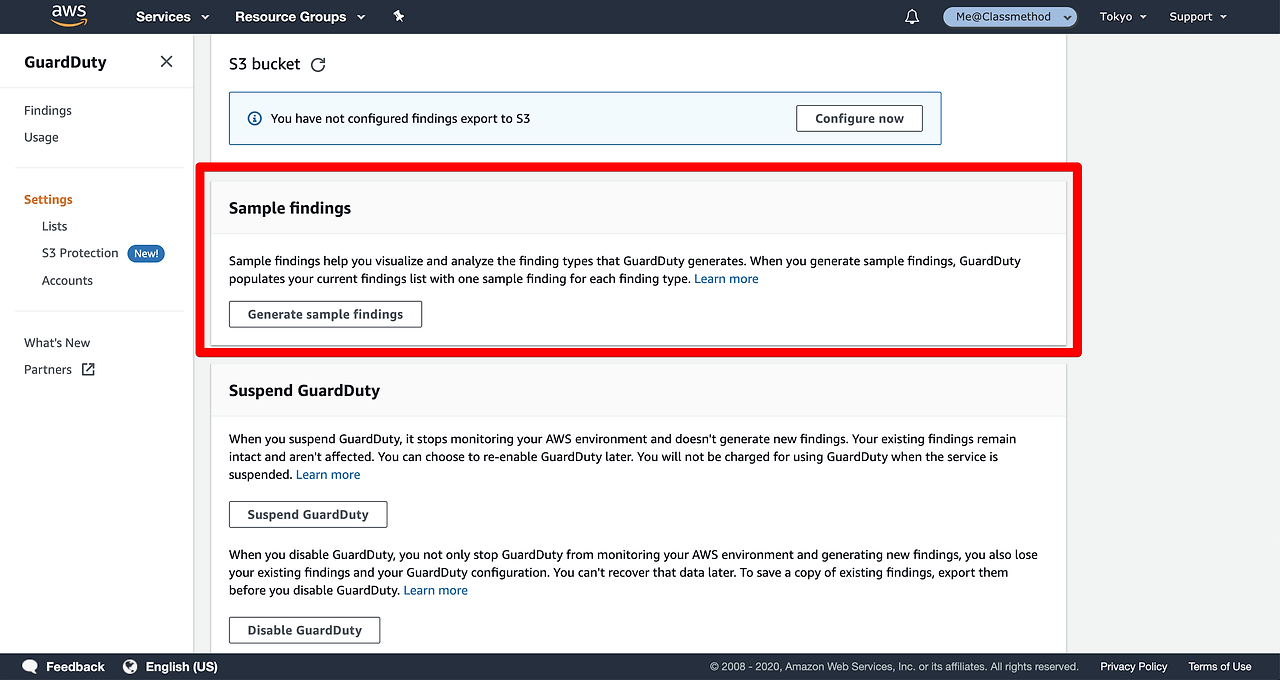
Task: Open Usage in the sidebar
Action: [41, 138]
